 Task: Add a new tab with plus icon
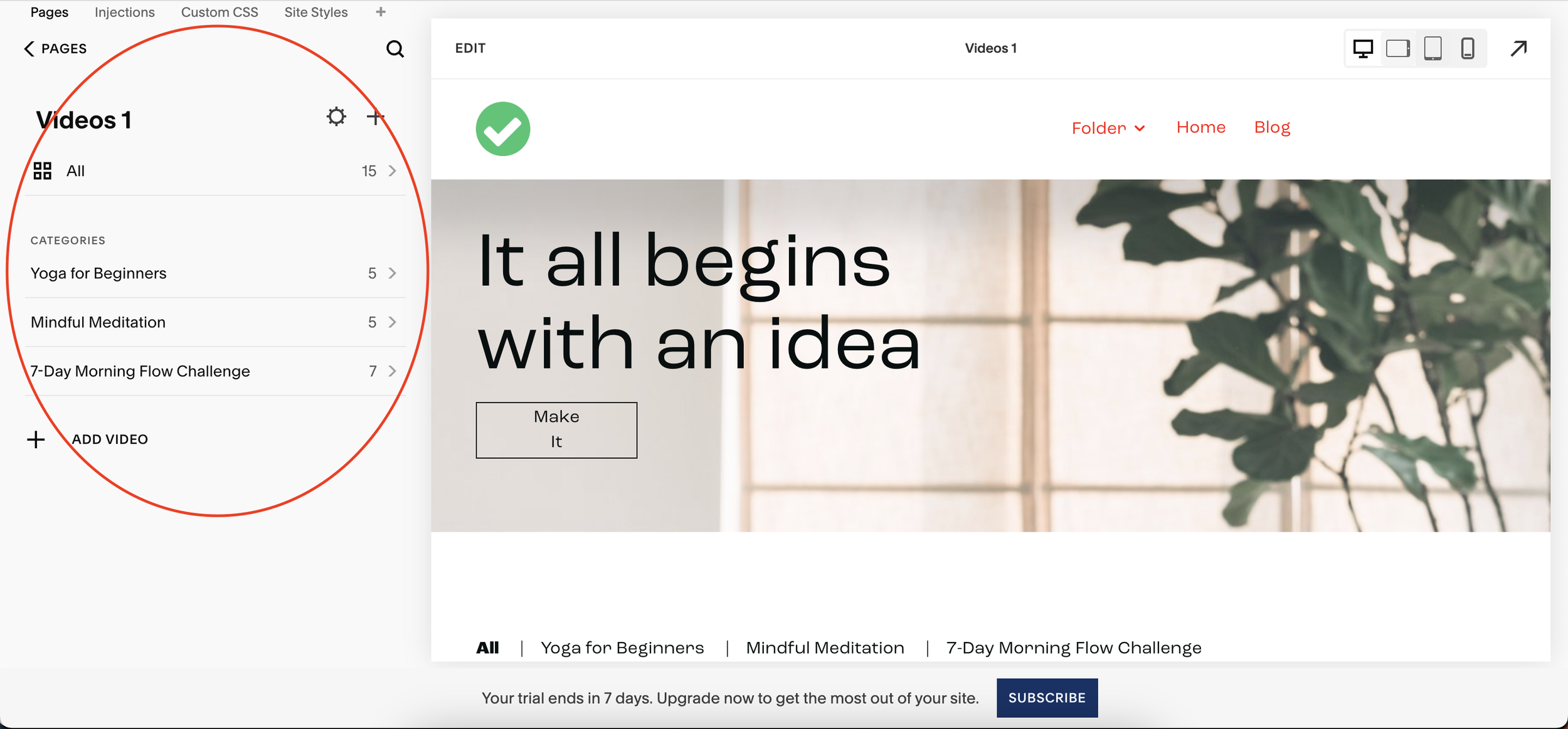(x=381, y=12)
